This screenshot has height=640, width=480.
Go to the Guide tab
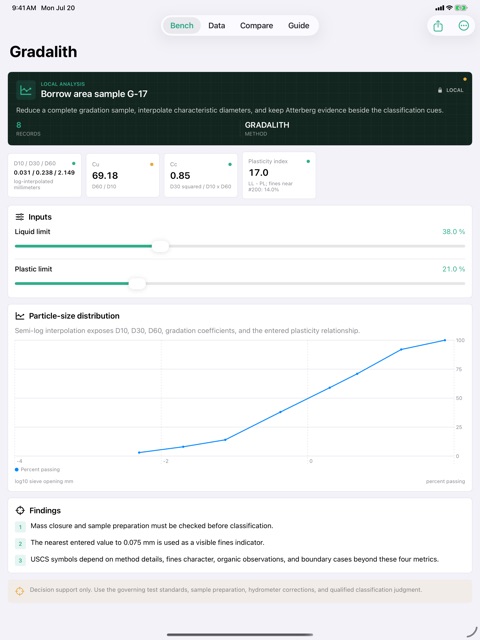point(299,26)
